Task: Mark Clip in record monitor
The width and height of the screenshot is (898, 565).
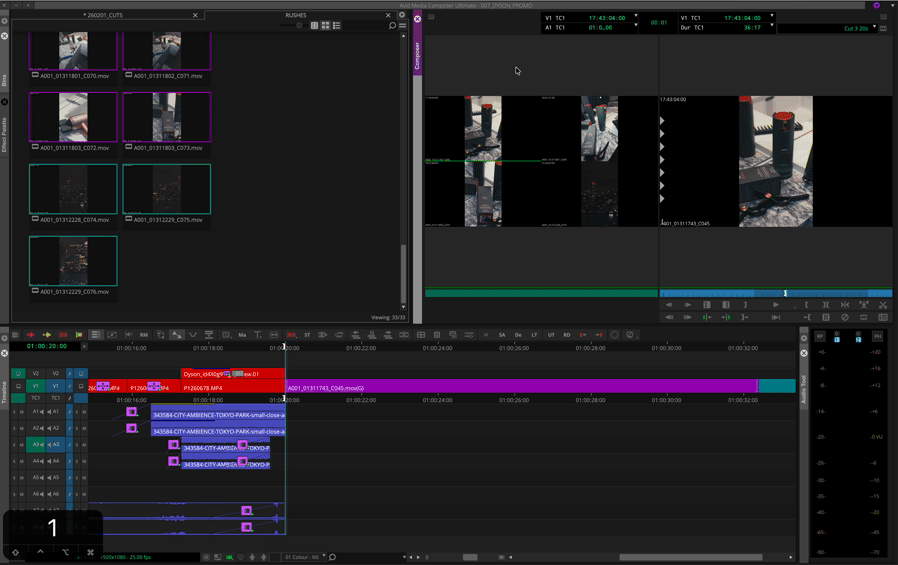Action: [x=826, y=305]
